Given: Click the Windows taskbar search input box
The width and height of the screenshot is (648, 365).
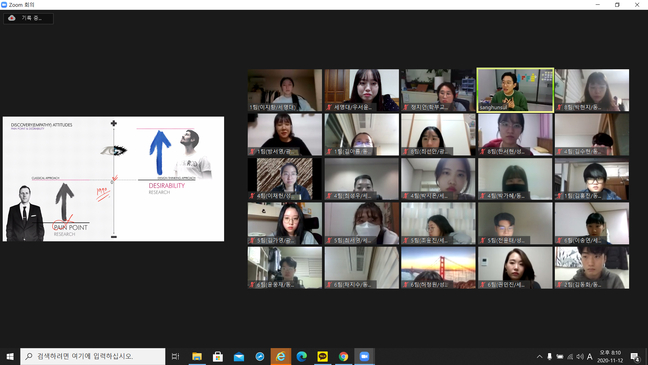Looking at the screenshot, I should [93, 356].
